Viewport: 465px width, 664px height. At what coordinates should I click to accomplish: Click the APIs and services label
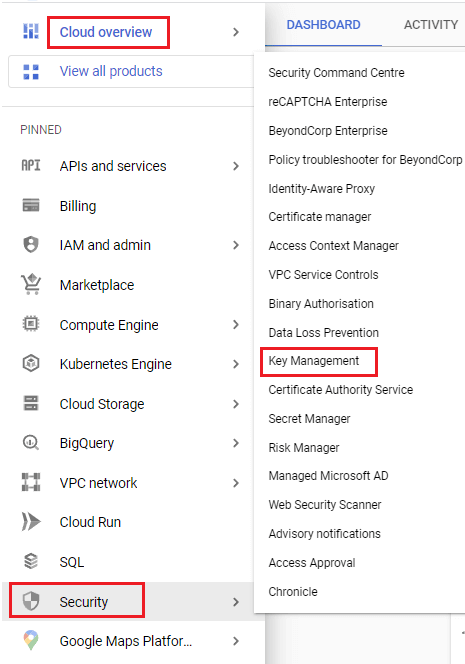click(x=113, y=166)
